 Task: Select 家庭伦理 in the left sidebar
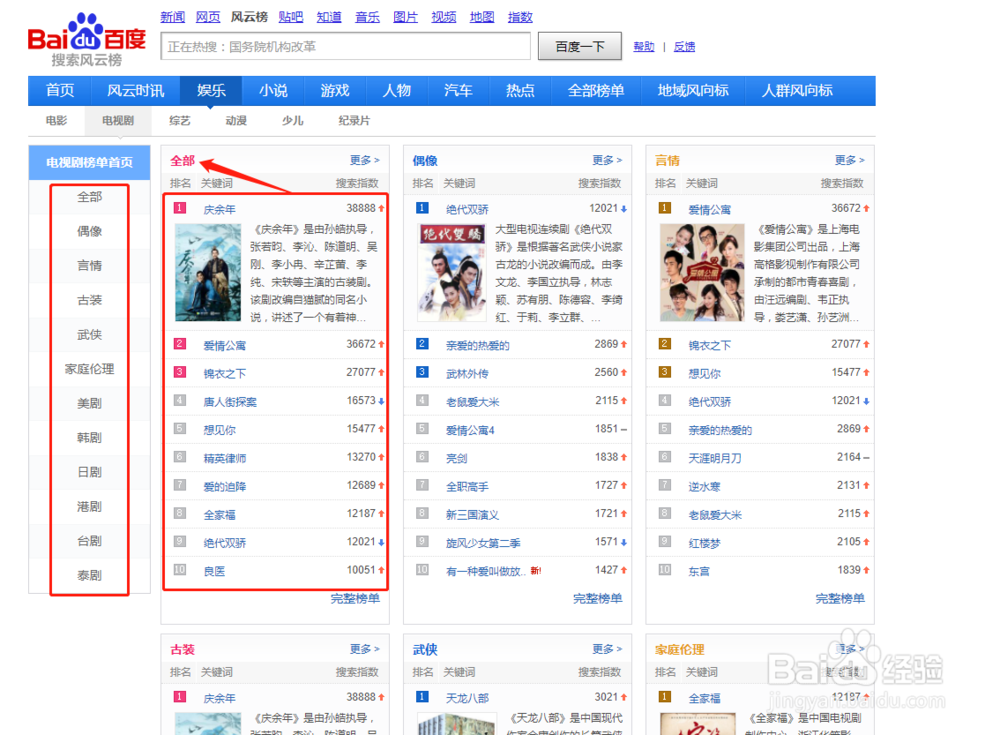pos(89,369)
